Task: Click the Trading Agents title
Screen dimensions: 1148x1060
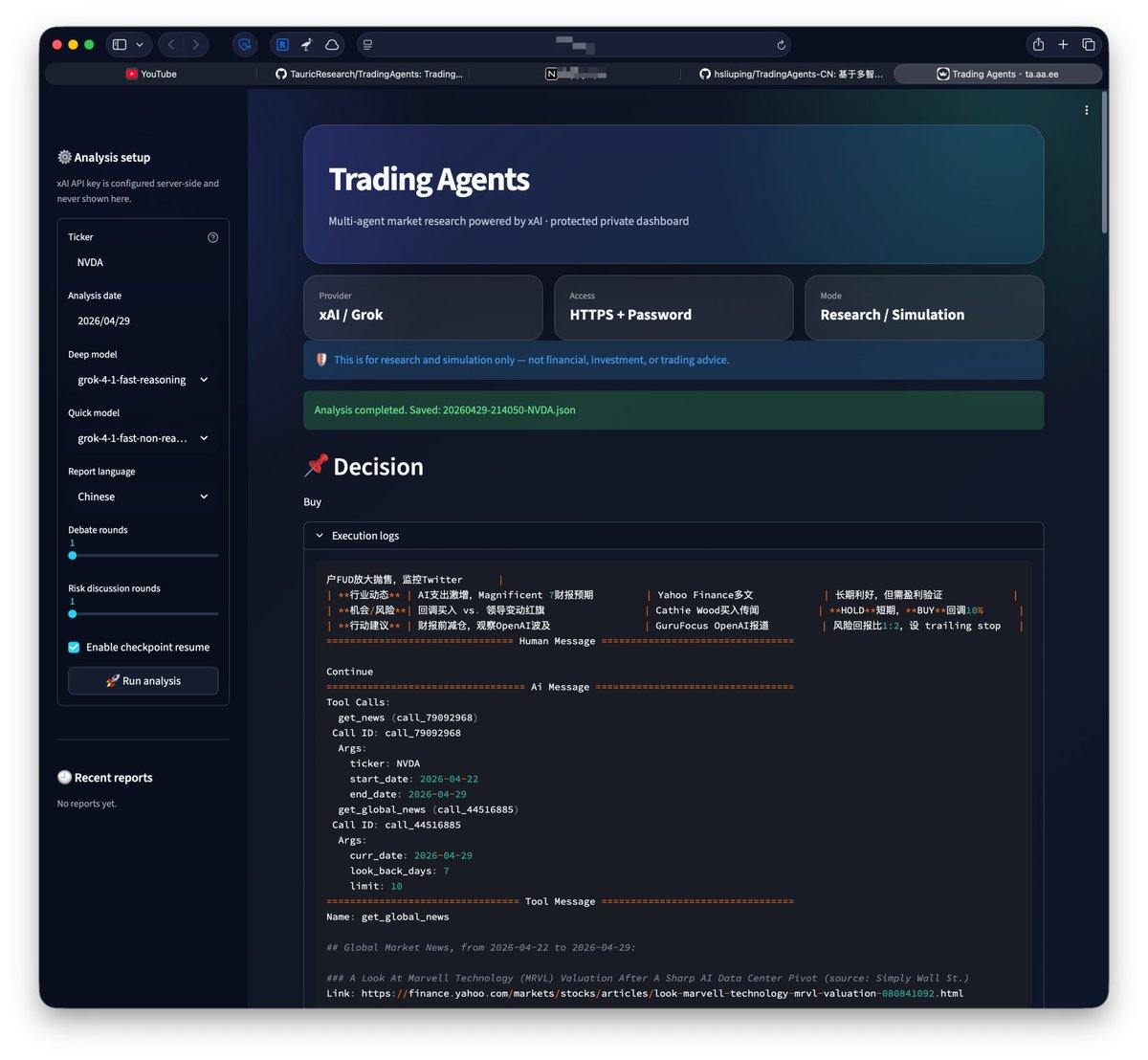Action: click(x=429, y=179)
